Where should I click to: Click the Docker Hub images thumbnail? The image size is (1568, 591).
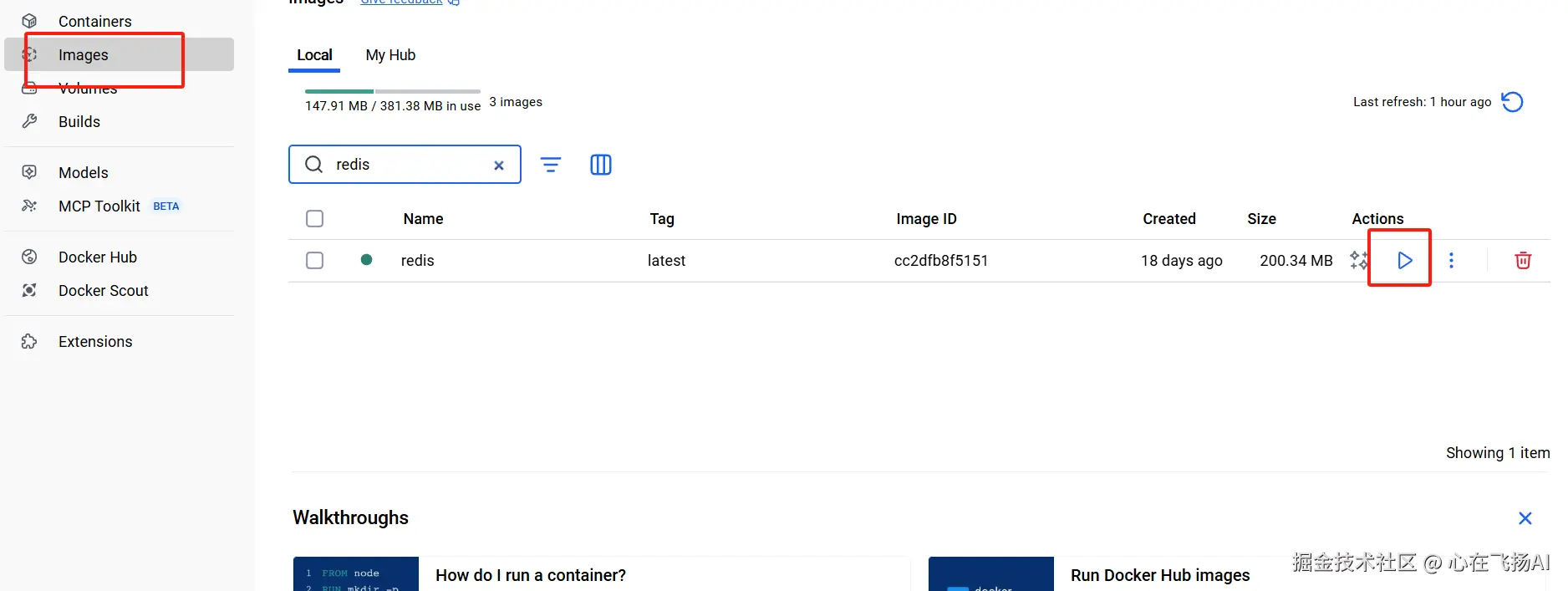[x=991, y=574]
